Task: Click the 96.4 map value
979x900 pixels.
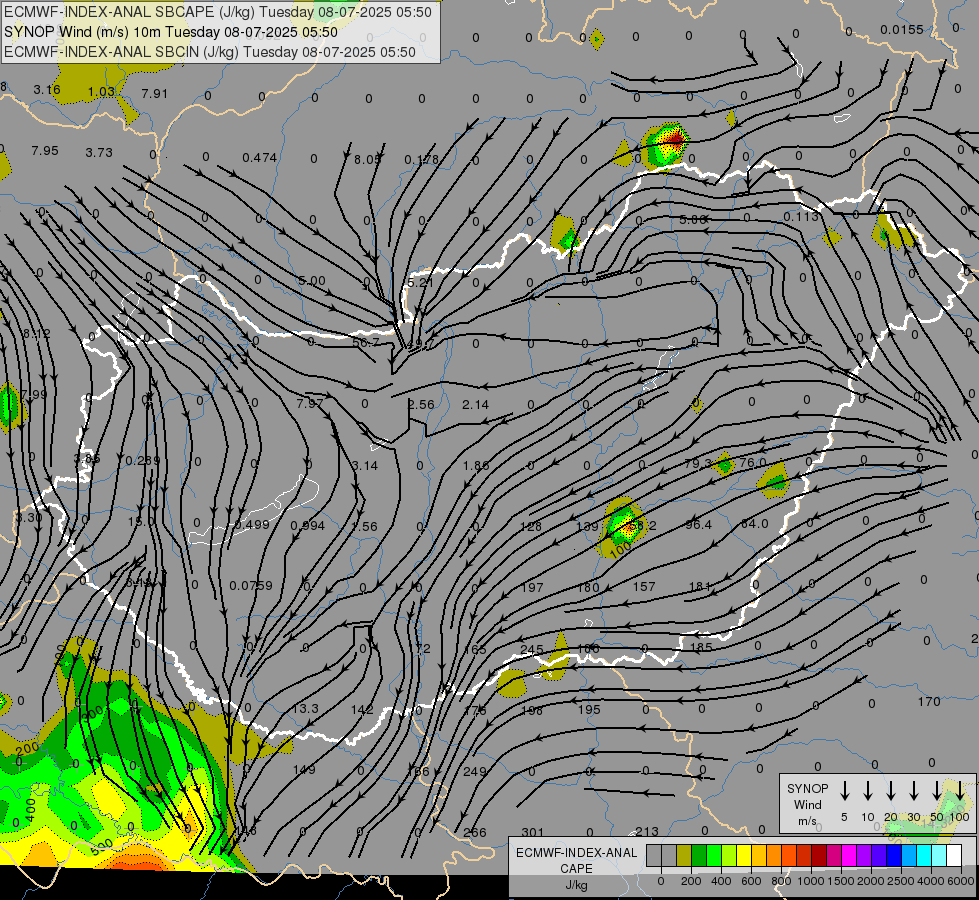Action: (x=698, y=525)
